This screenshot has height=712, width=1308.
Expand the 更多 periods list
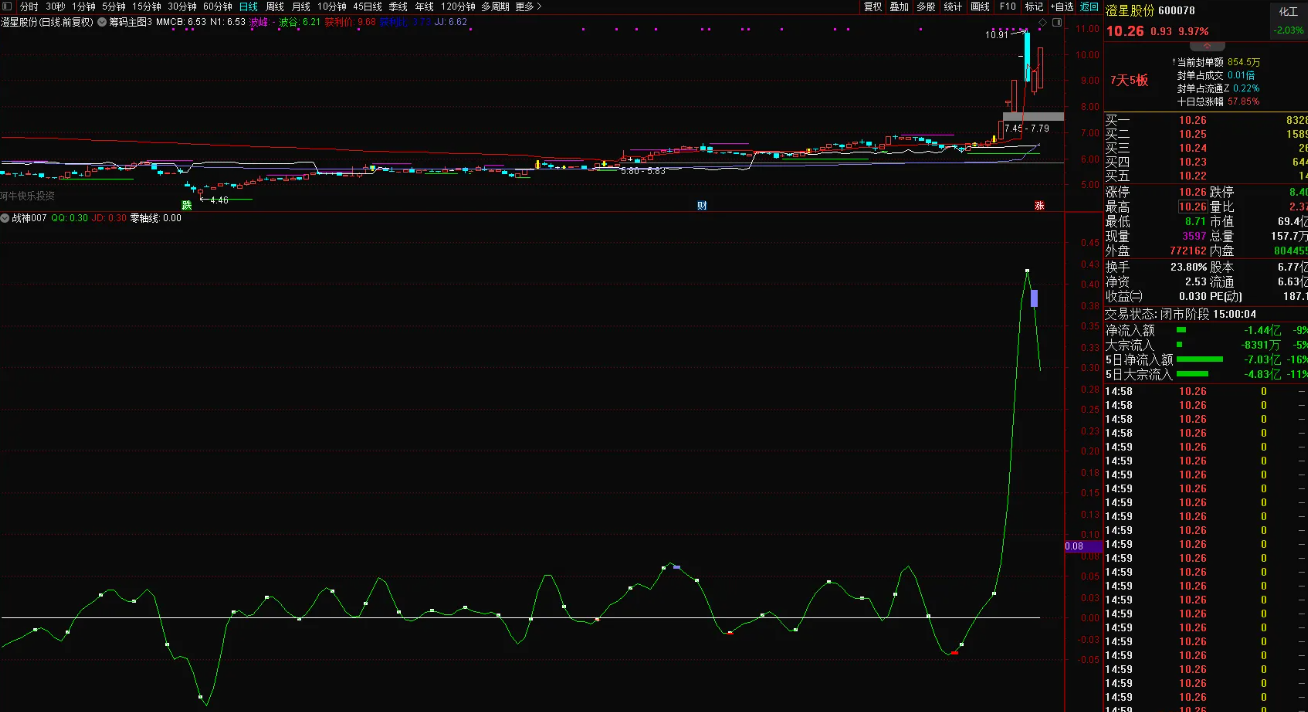pos(528,6)
